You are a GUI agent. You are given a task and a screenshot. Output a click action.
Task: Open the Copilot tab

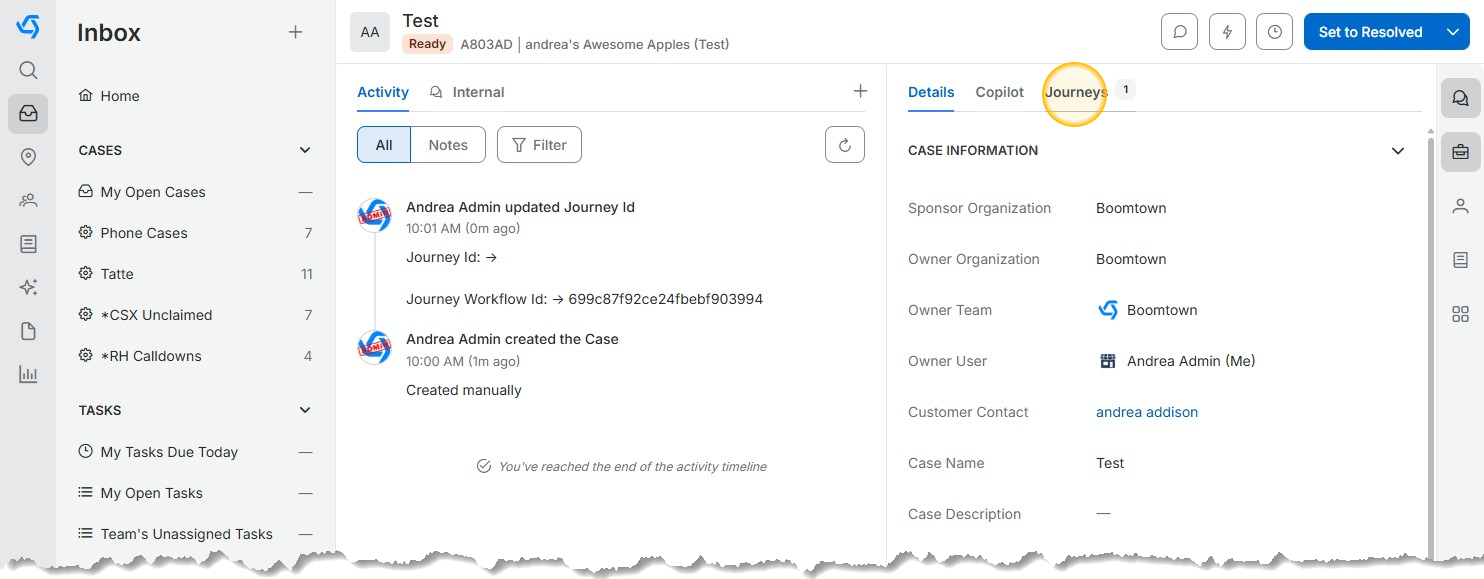pos(999,92)
